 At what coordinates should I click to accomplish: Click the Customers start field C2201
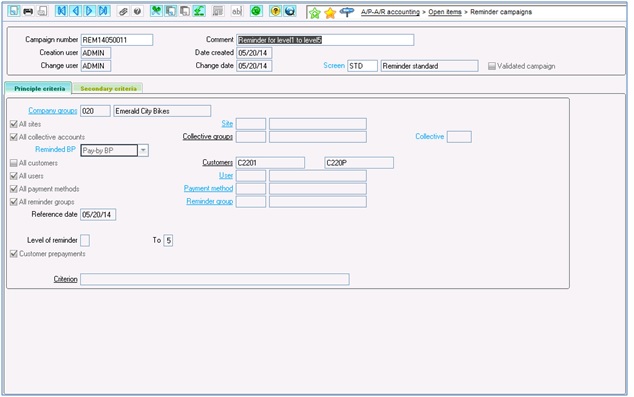[271, 163]
